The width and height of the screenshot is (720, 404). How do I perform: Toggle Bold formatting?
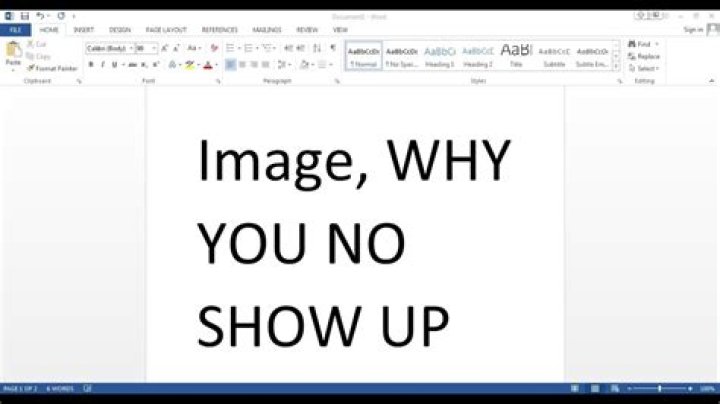coord(91,65)
